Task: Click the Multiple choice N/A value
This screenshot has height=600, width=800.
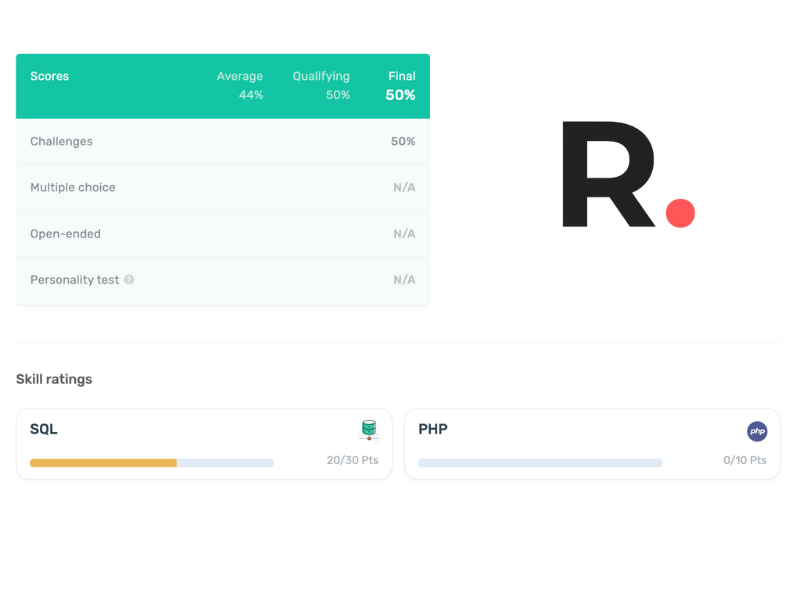Action: 404,187
